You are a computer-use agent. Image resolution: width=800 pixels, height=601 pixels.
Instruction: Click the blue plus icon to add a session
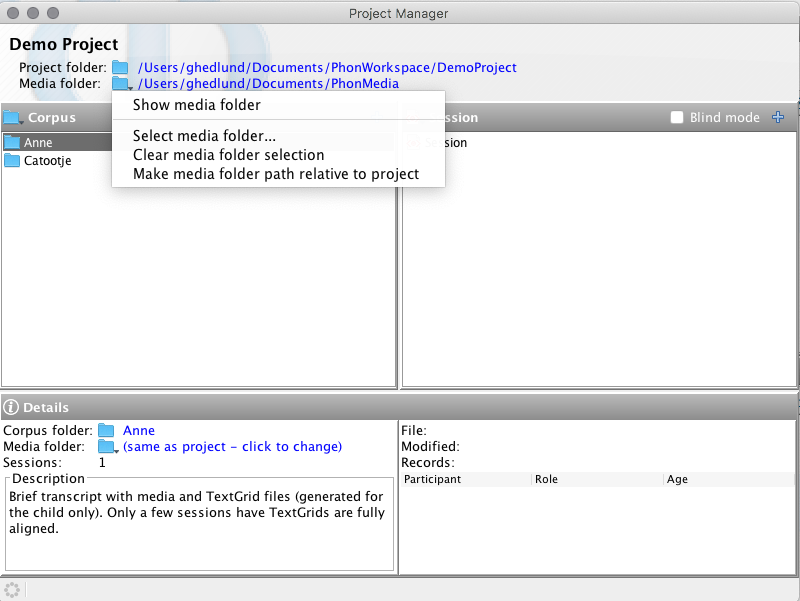[778, 117]
